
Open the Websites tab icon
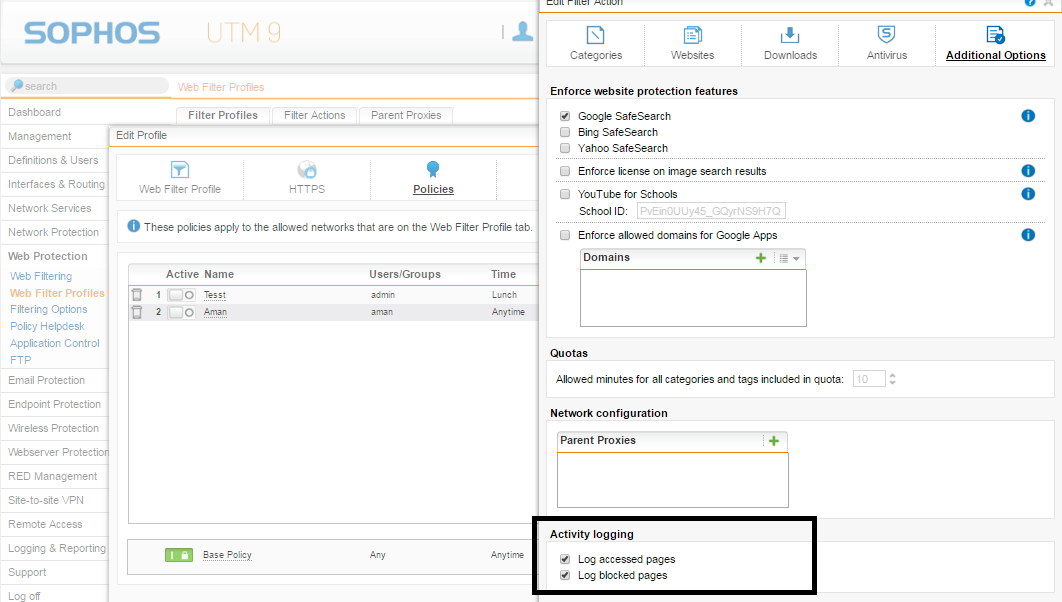[692, 35]
